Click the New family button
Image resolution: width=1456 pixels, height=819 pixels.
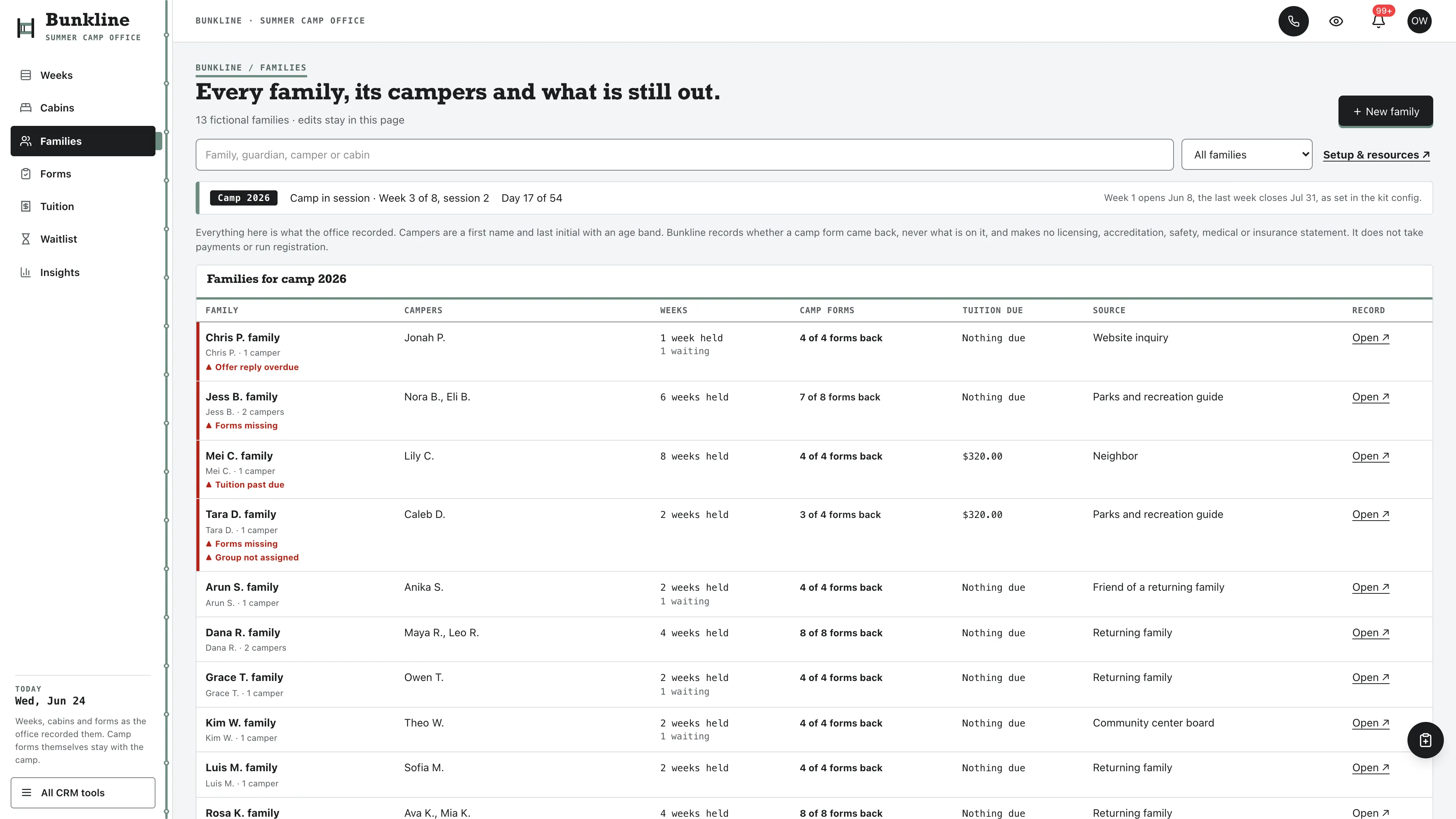pyautogui.click(x=1385, y=111)
